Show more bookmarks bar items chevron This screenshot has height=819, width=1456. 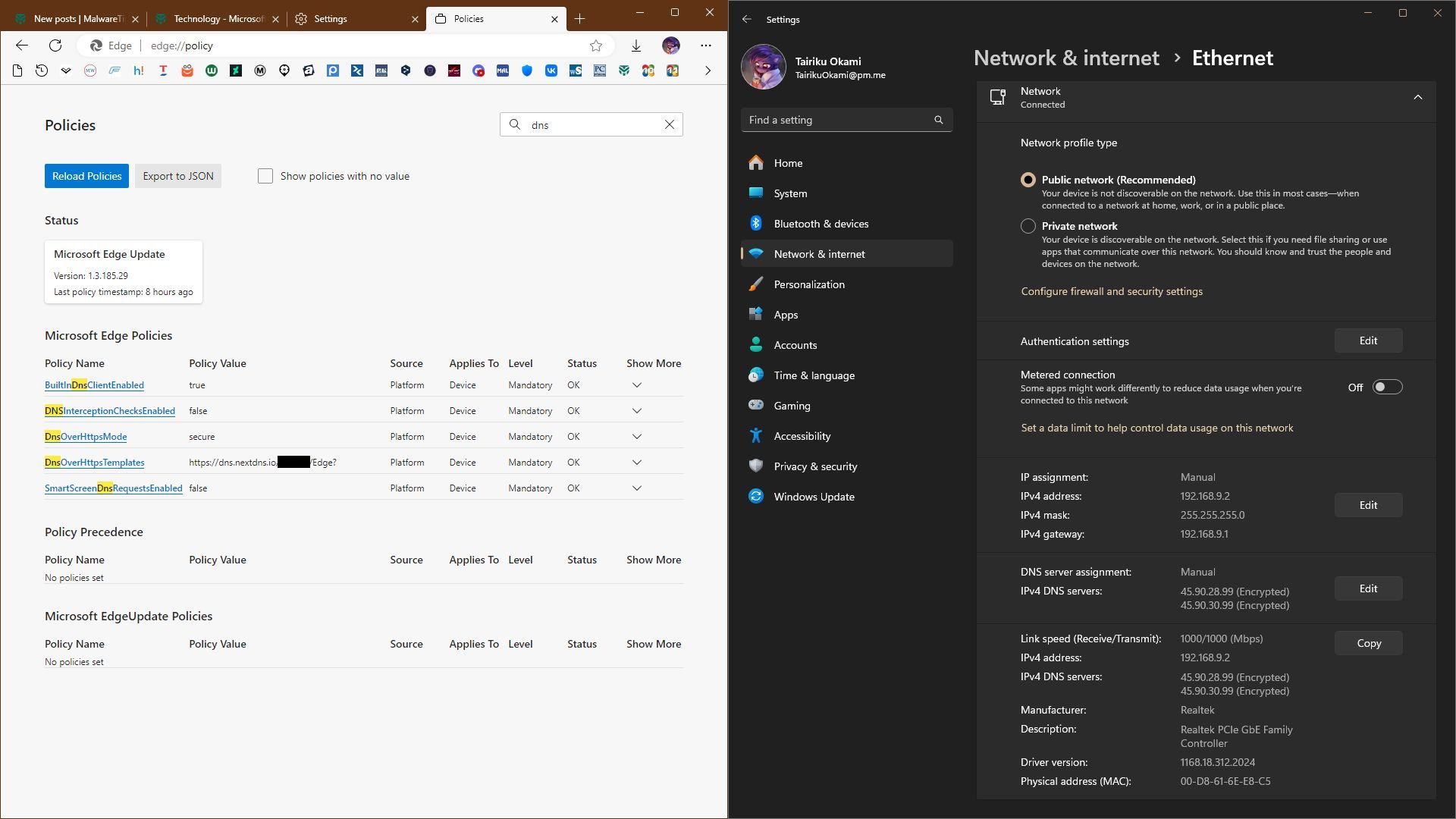click(708, 71)
